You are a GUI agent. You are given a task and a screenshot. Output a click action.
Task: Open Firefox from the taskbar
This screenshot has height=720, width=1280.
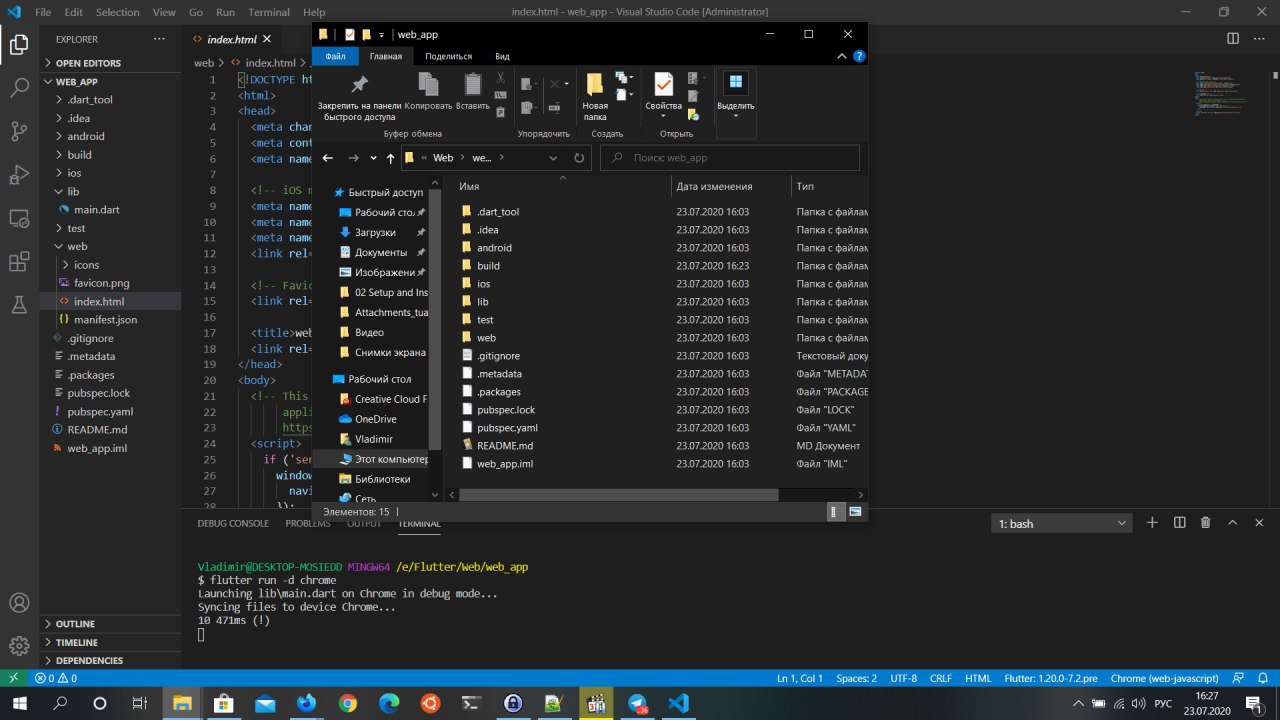(x=306, y=703)
